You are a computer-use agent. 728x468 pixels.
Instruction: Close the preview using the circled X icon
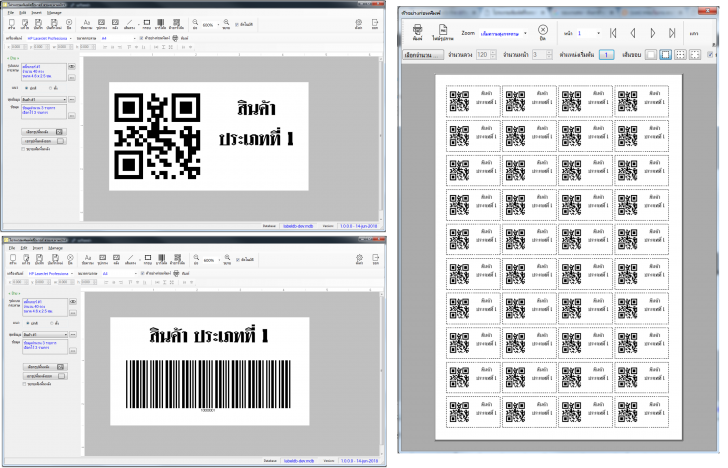[x=543, y=31]
